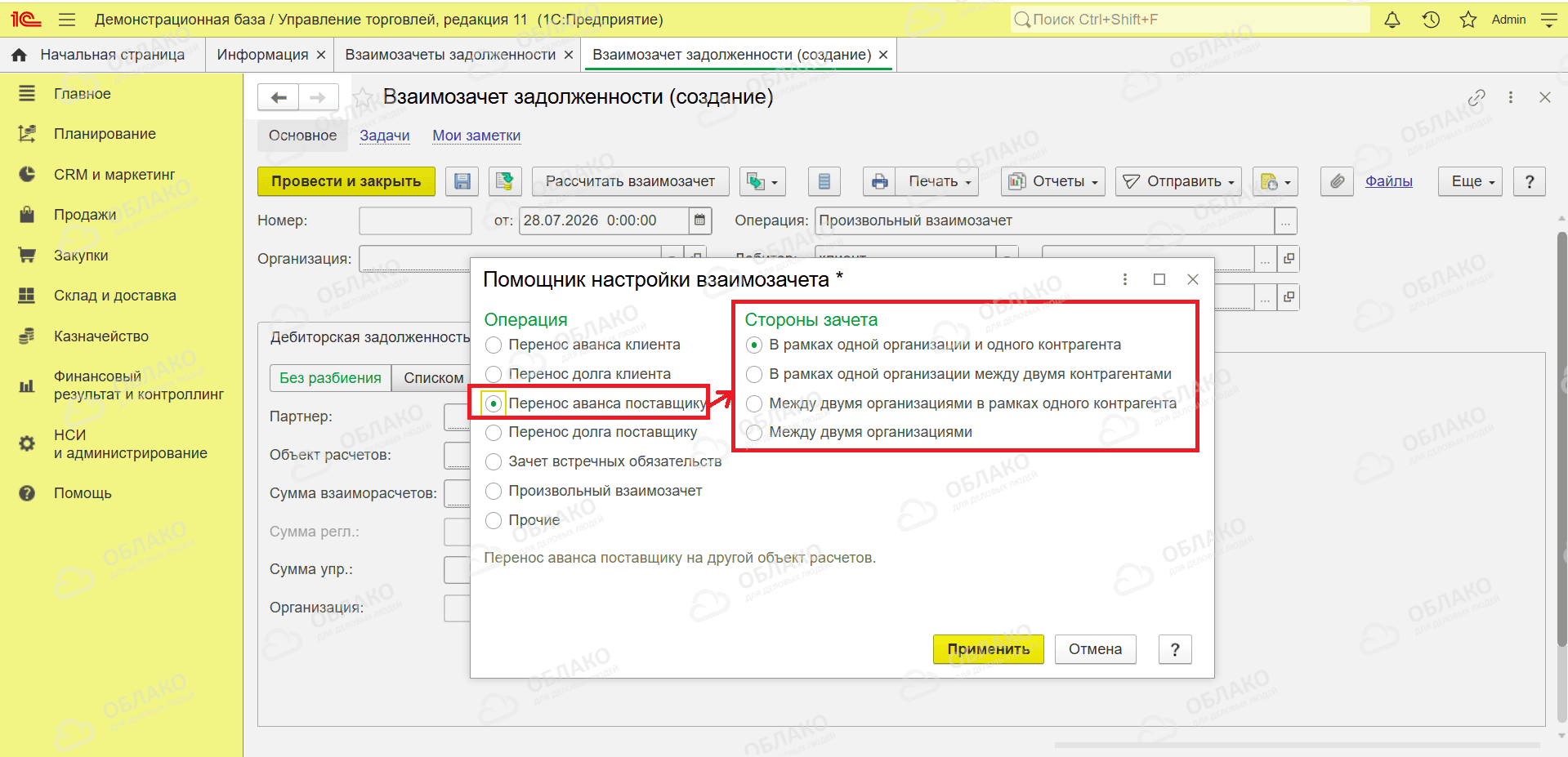The width and height of the screenshot is (1568, 757).
Task: Save the document with diskette icon
Action: (x=462, y=181)
